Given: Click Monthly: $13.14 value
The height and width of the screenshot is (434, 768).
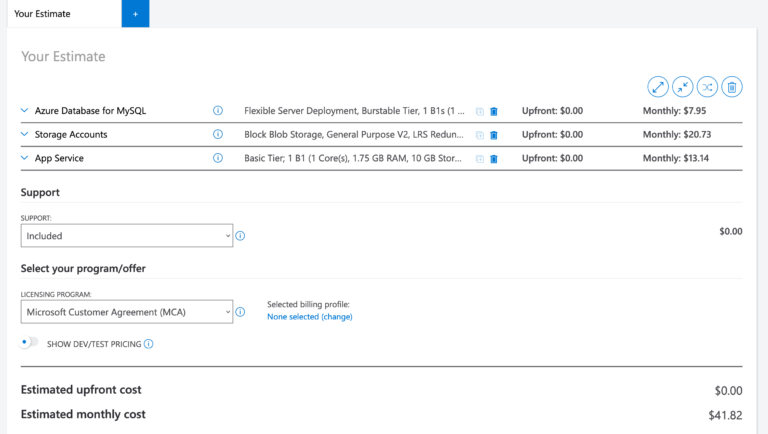Looking at the screenshot, I should 676,158.
